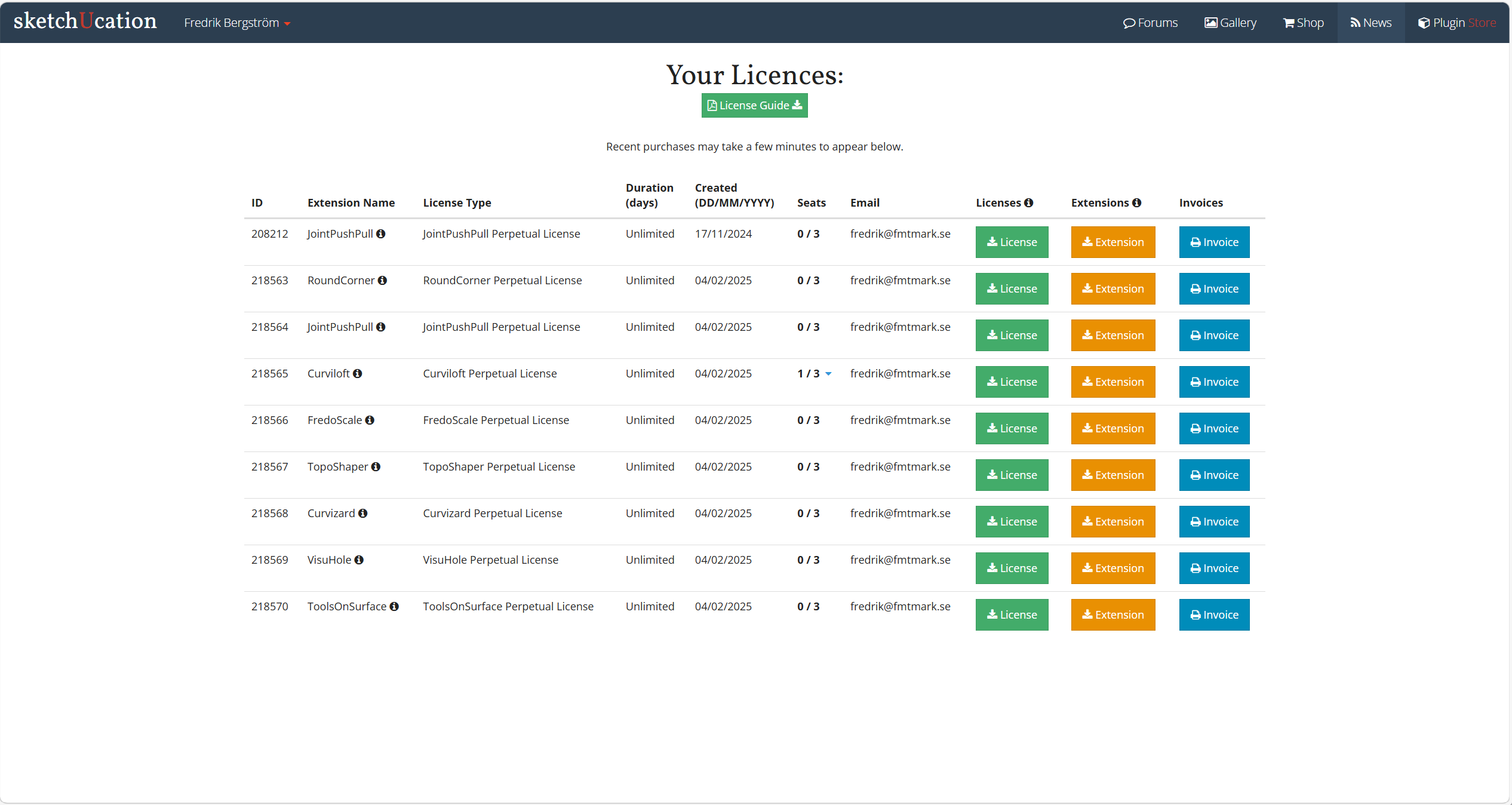1512x805 pixels.
Task: Click info icon next to VisuHole
Action: tap(359, 560)
